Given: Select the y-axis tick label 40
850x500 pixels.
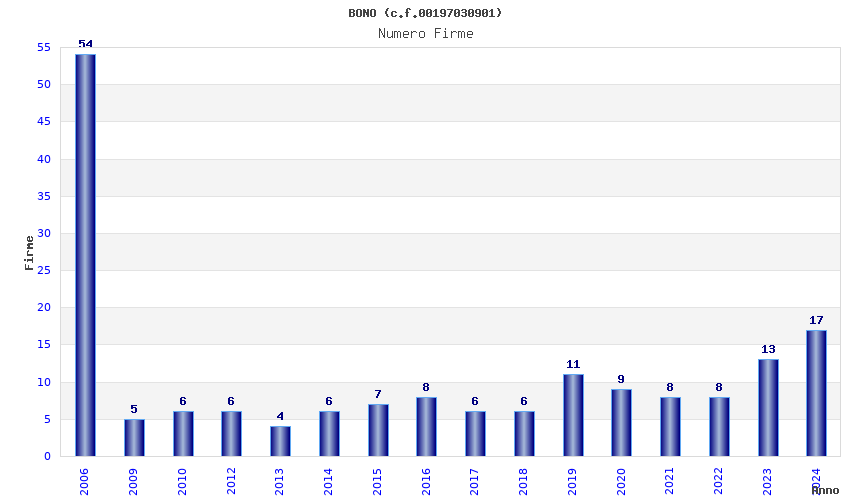Looking at the screenshot, I should pos(44,159).
